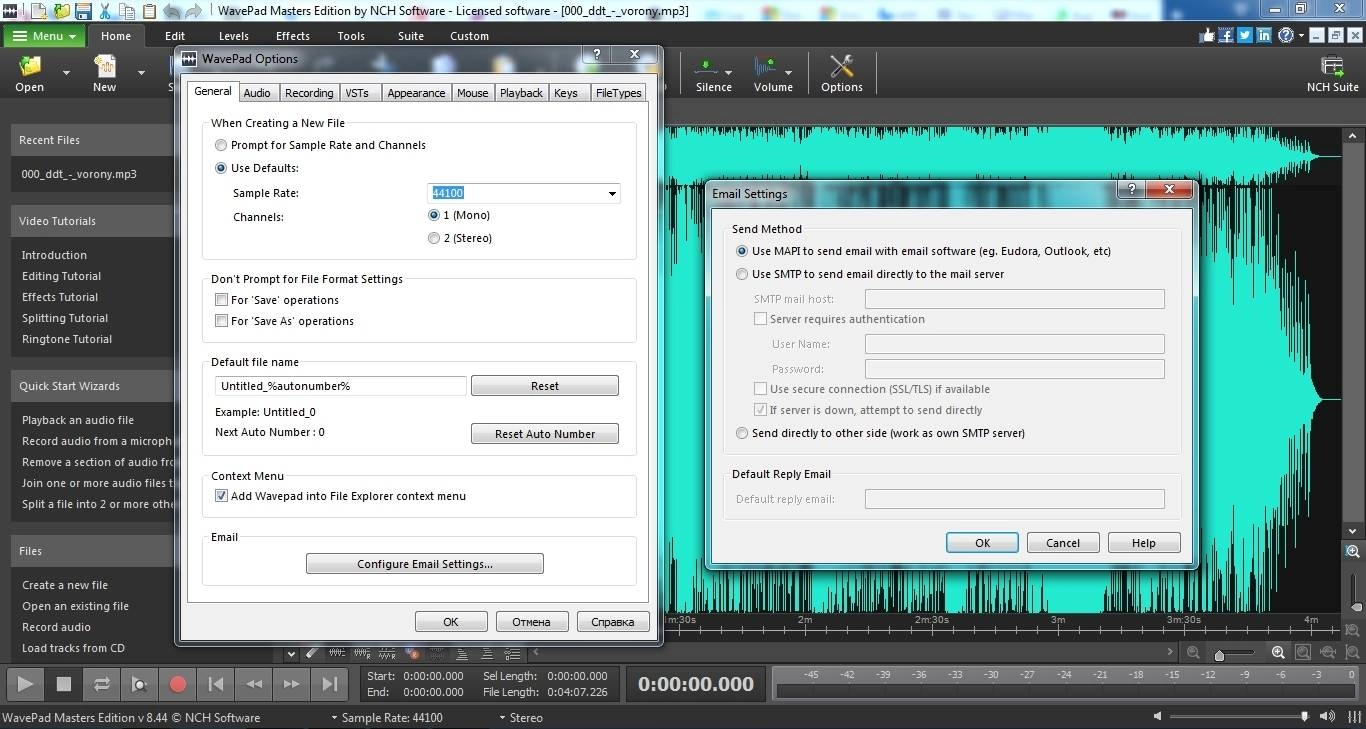Open the Options wrench toolbar icon
This screenshot has height=729, width=1366.
(x=841, y=67)
